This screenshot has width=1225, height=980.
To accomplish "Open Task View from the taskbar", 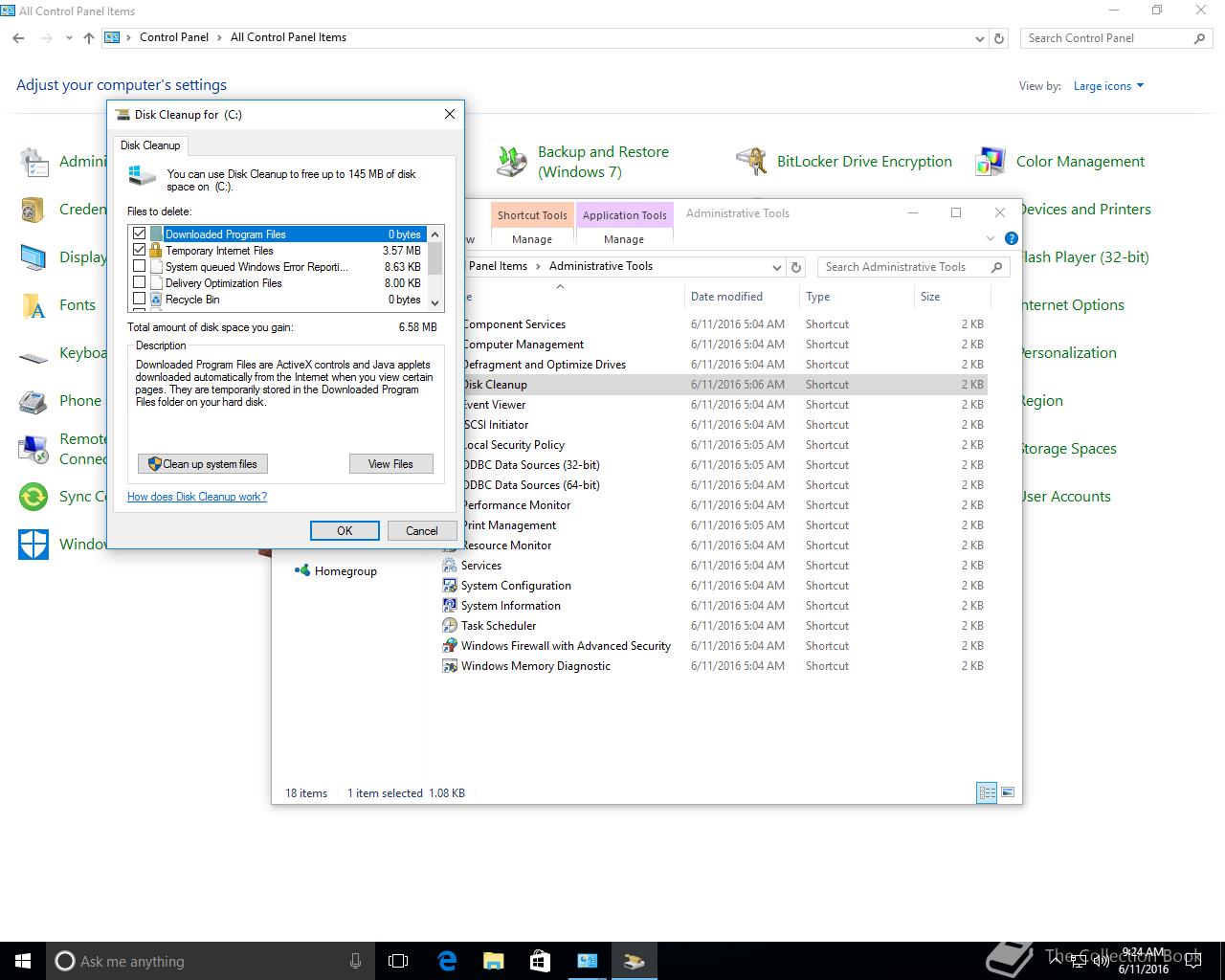I will tap(398, 961).
